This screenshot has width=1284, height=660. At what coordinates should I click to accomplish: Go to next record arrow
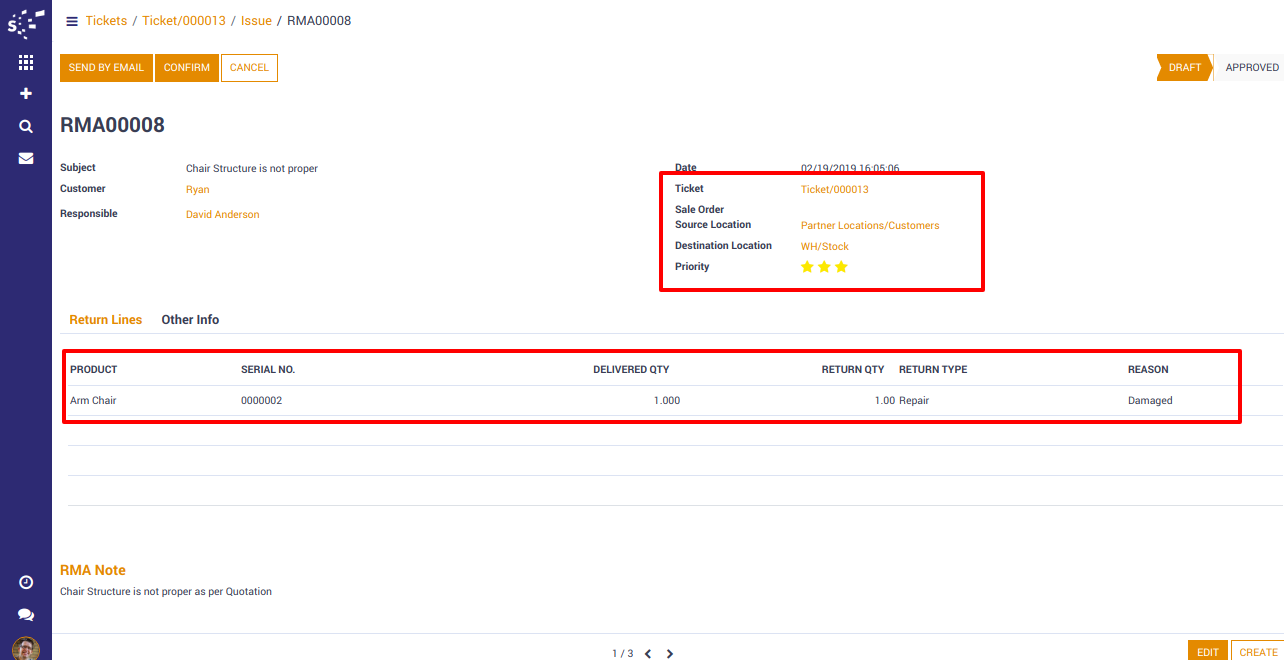(x=670, y=654)
